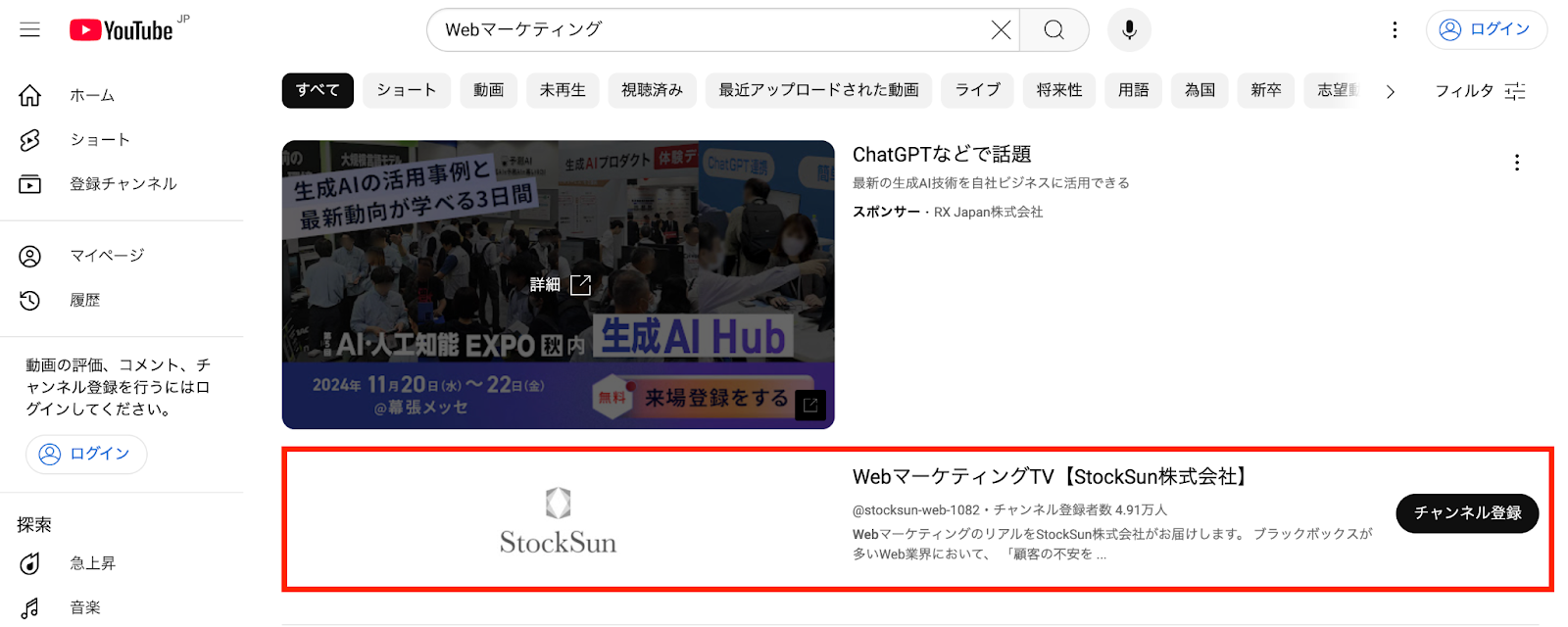The width and height of the screenshot is (1568, 627).
Task: Click the YouTube logo
Action: point(122,30)
